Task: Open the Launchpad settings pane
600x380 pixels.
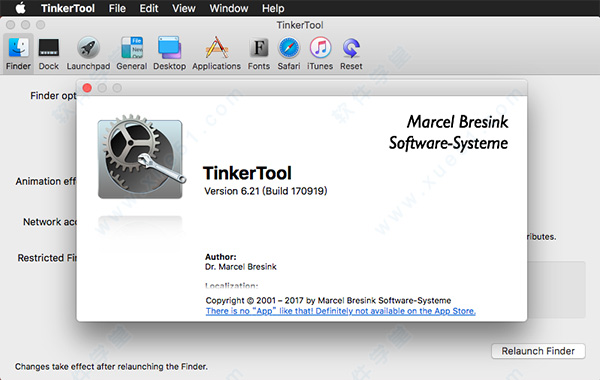Action: pyautogui.click(x=88, y=54)
